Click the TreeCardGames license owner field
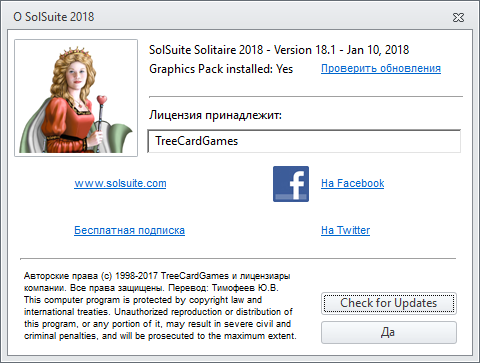This screenshot has width=480, height=363. [x=304, y=141]
